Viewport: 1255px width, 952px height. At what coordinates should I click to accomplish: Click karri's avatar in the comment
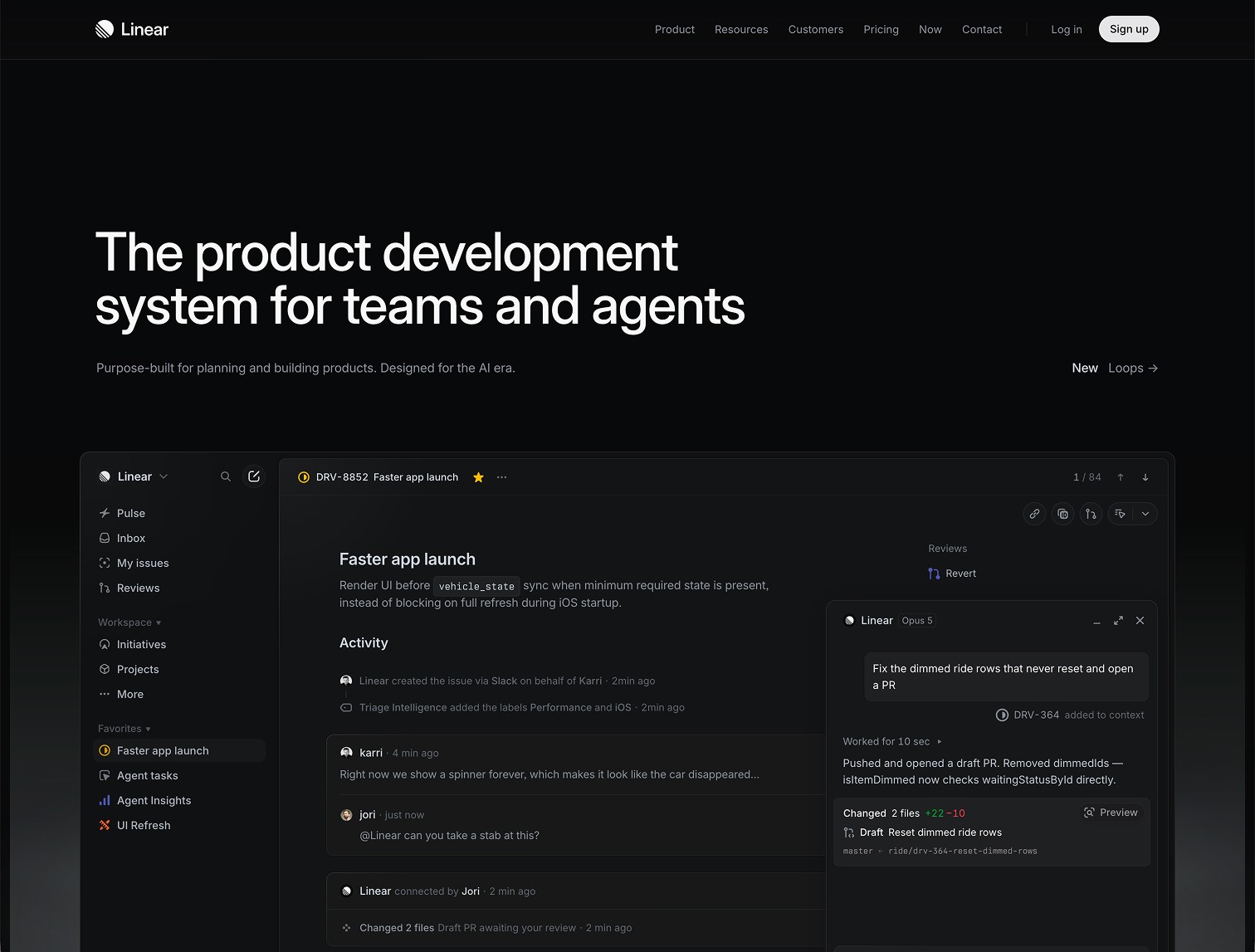pyautogui.click(x=346, y=753)
